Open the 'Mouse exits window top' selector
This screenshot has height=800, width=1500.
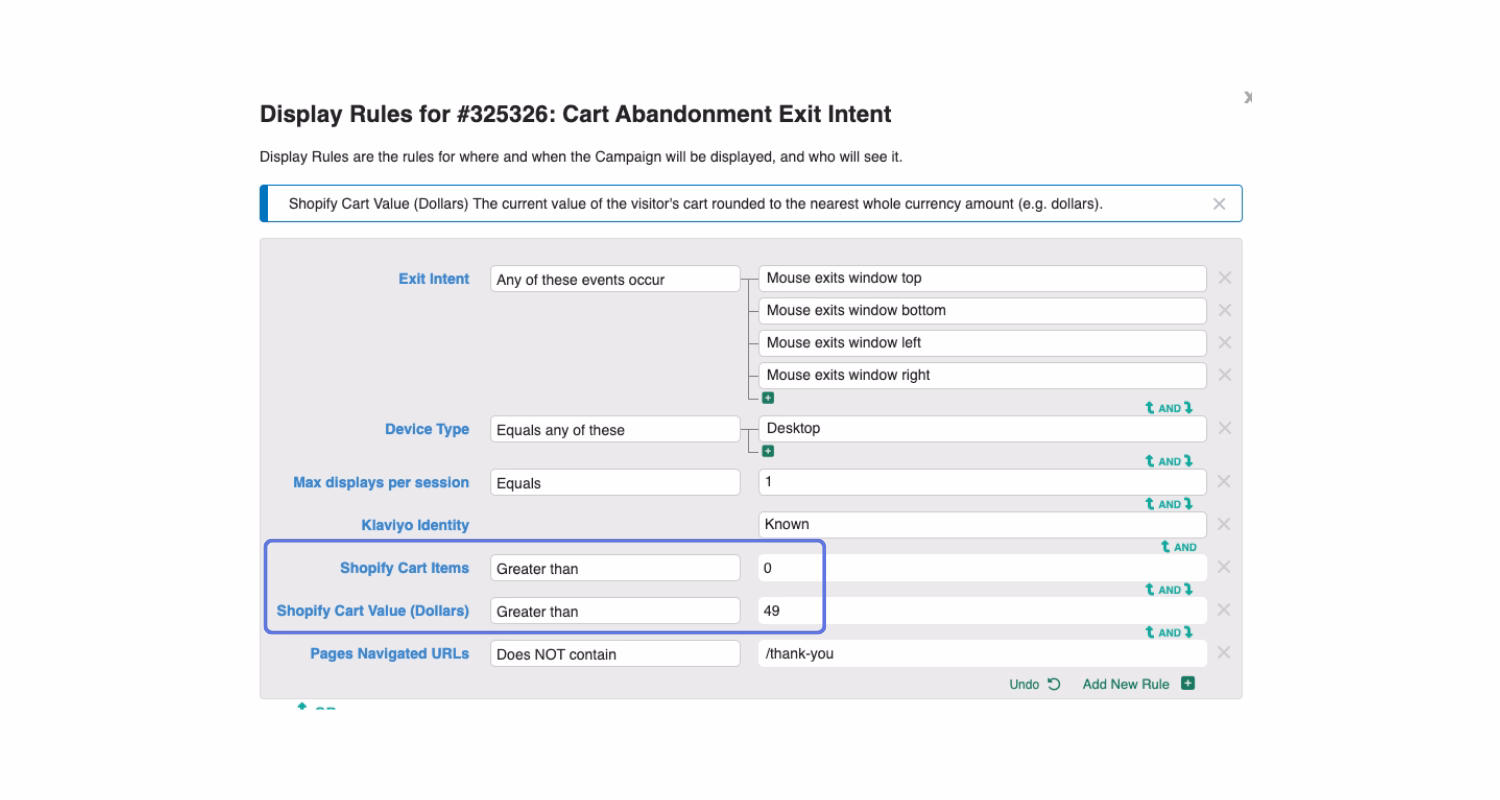click(x=982, y=278)
